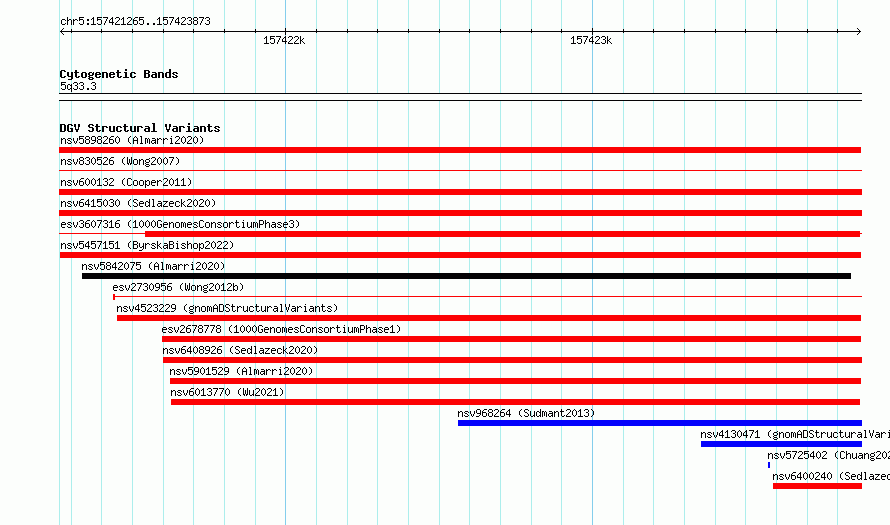Click the red bar under esv2678778
The image size is (890, 525).
pyautogui.click(x=511, y=339)
